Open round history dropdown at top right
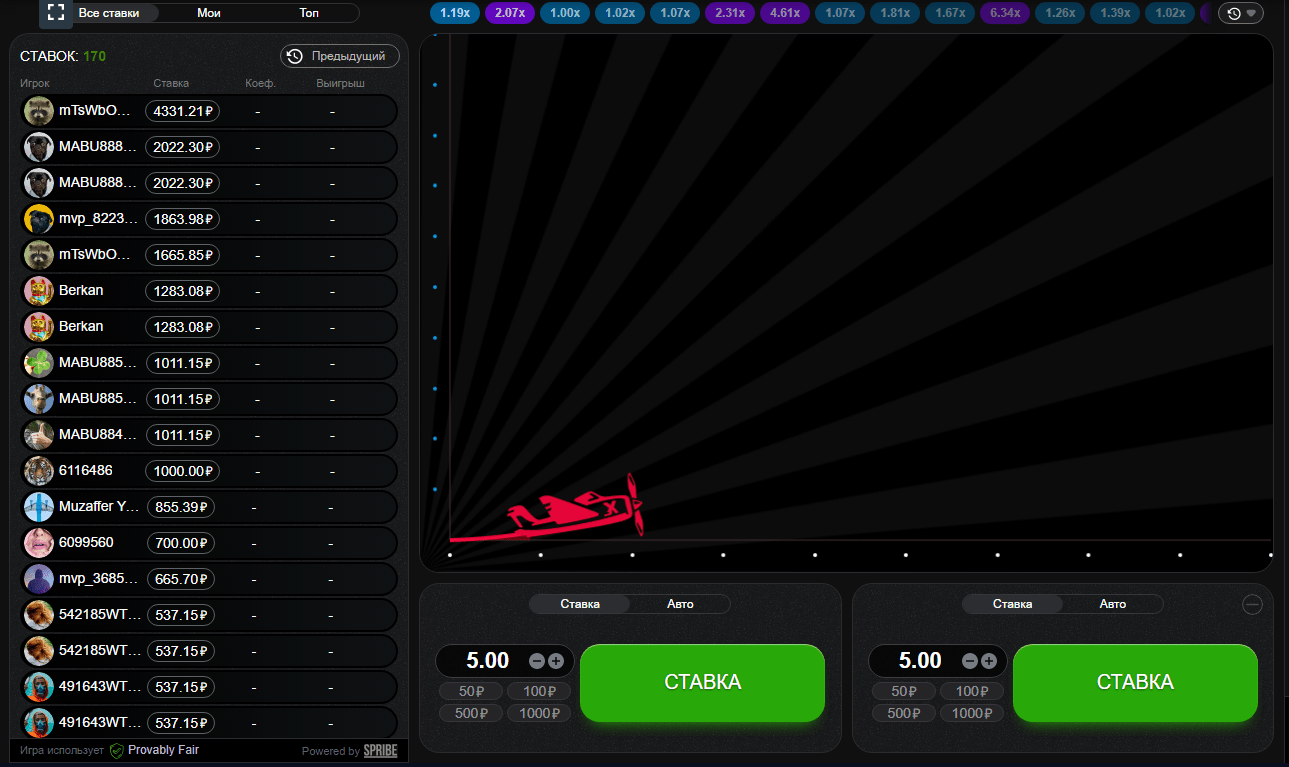This screenshot has height=767, width=1289. click(1240, 13)
